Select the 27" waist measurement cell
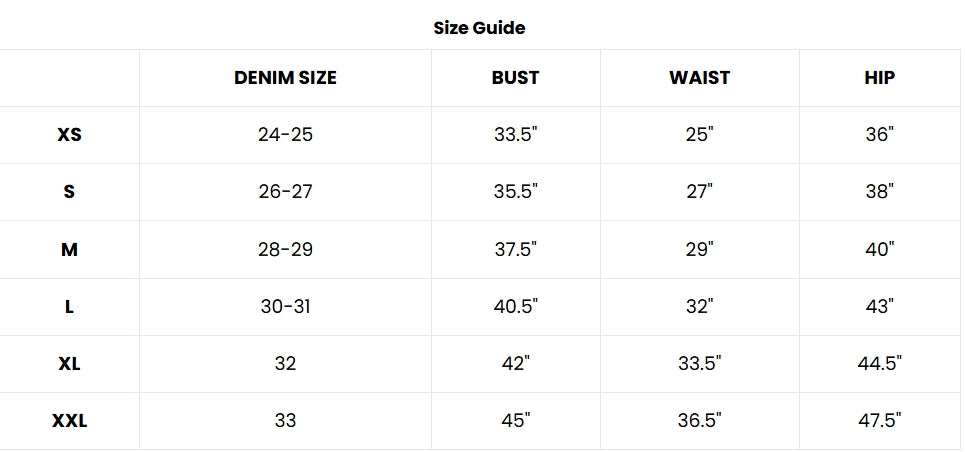The height and width of the screenshot is (452, 965). coord(699,192)
